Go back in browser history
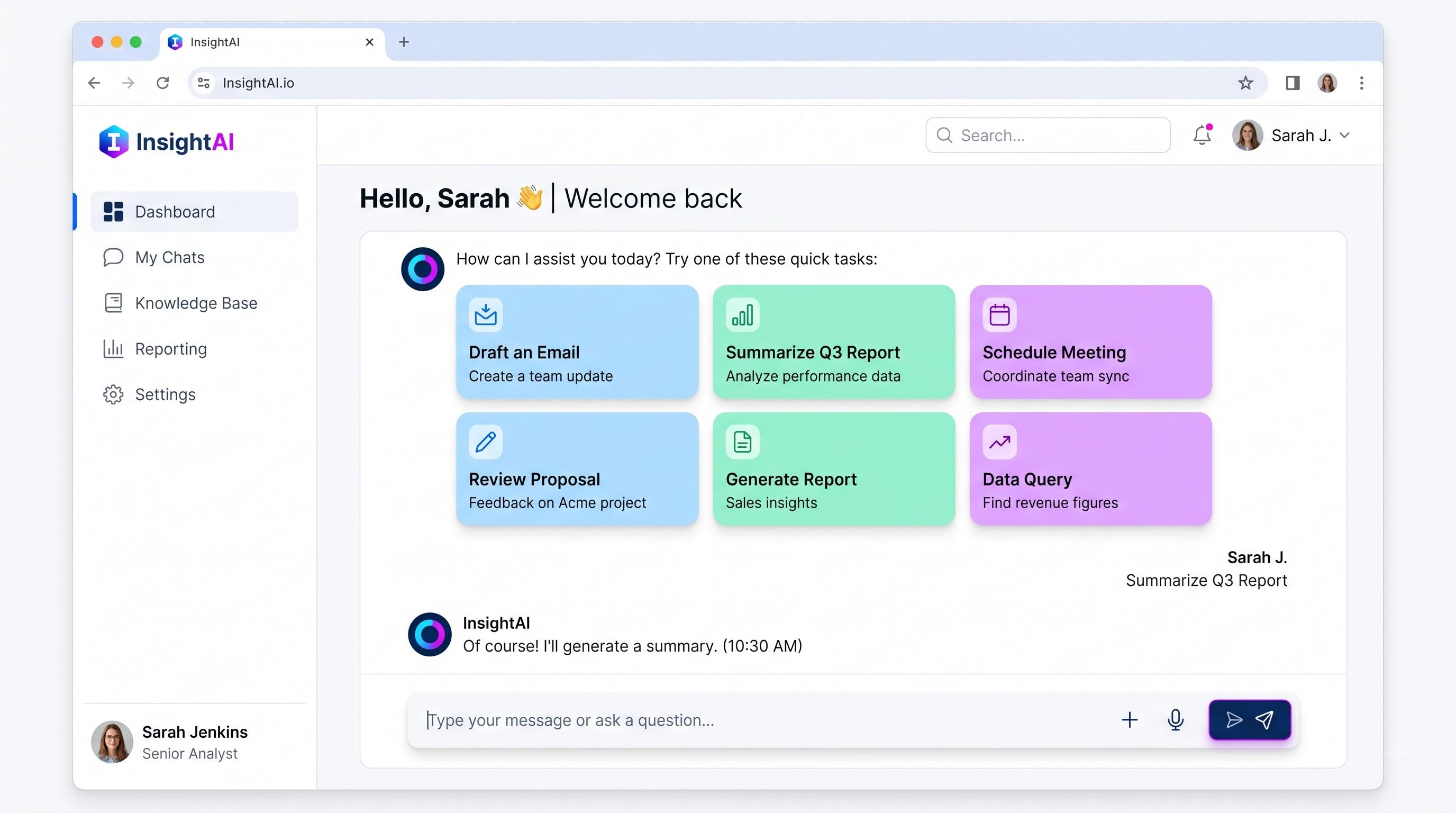Viewport: 1456px width, 813px height. (94, 83)
